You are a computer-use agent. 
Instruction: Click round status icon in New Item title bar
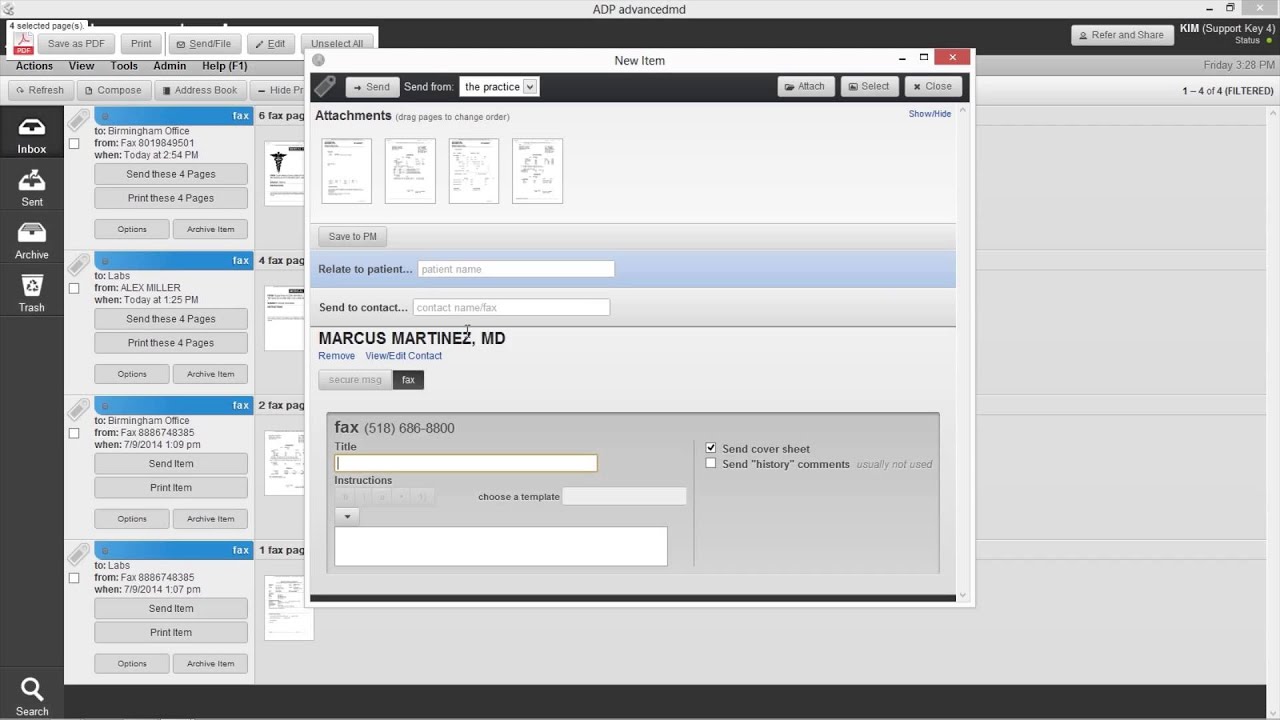[318, 60]
